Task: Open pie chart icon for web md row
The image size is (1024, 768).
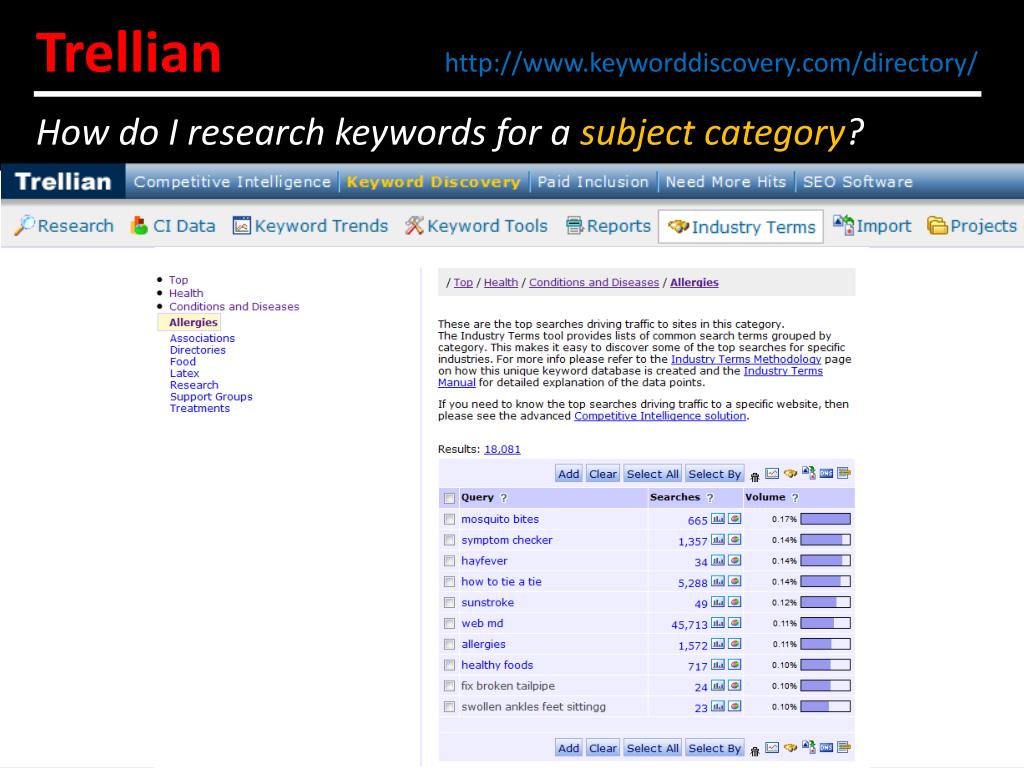Action: point(735,624)
